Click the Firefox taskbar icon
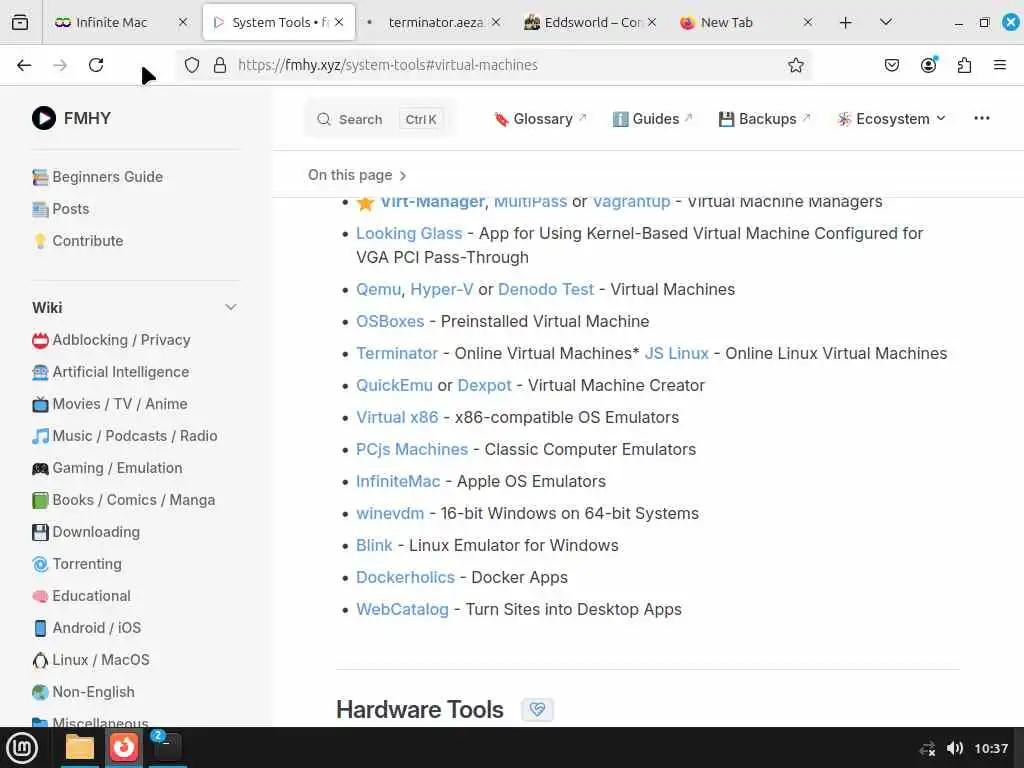 [x=123, y=748]
